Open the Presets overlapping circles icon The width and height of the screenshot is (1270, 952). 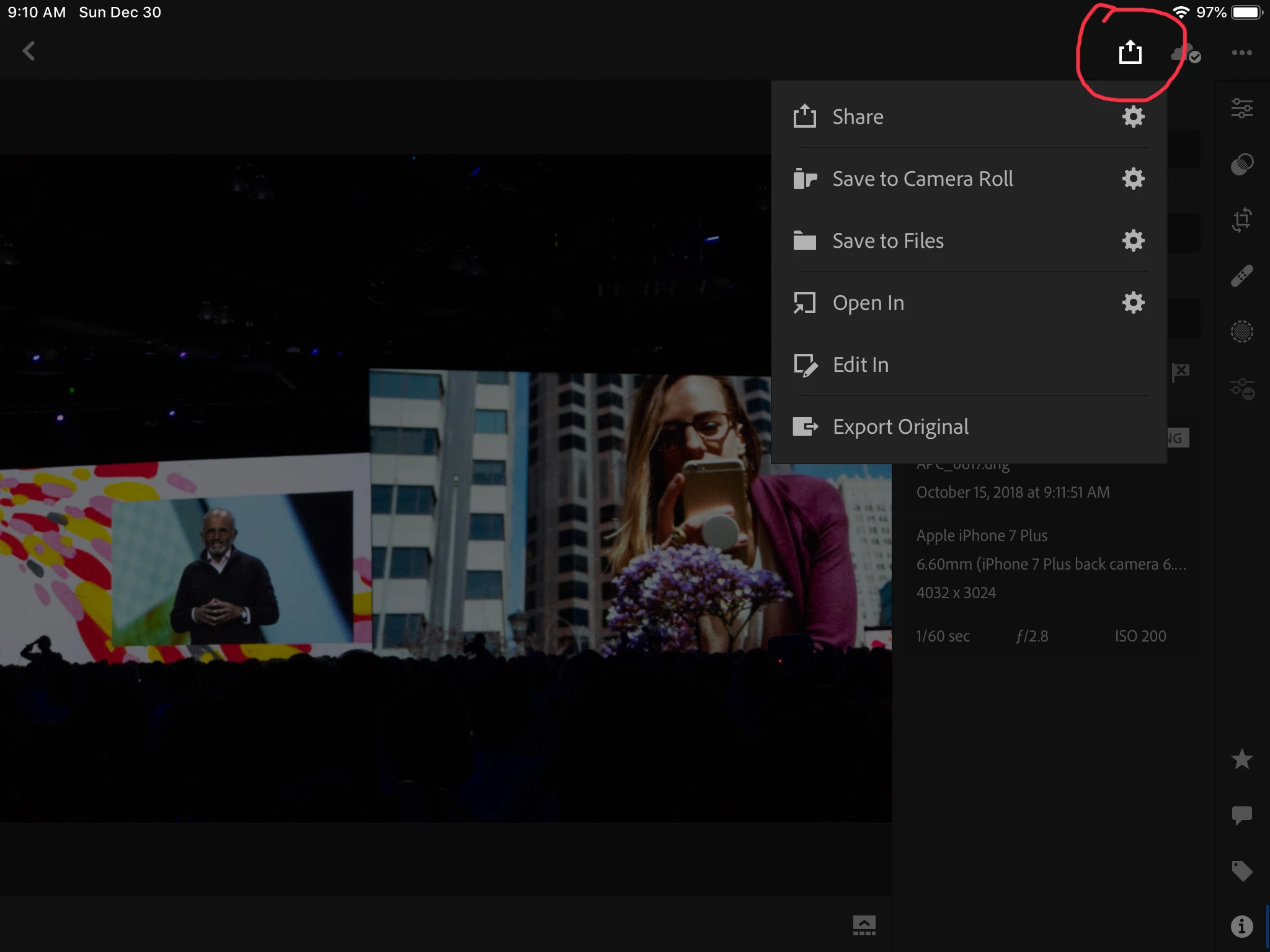coord(1241,164)
